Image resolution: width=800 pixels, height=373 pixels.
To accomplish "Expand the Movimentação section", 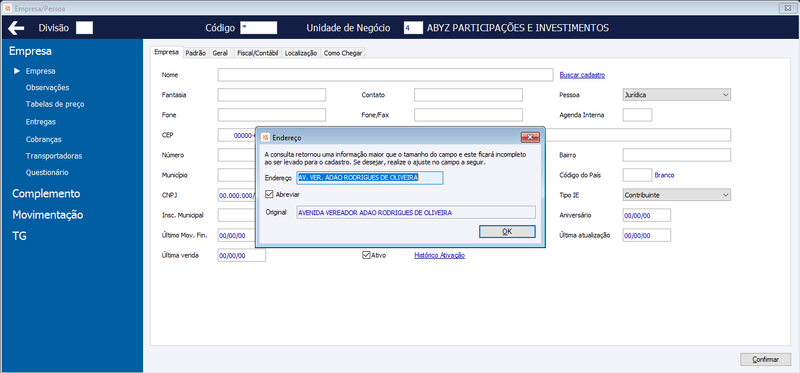I will tap(48, 215).
